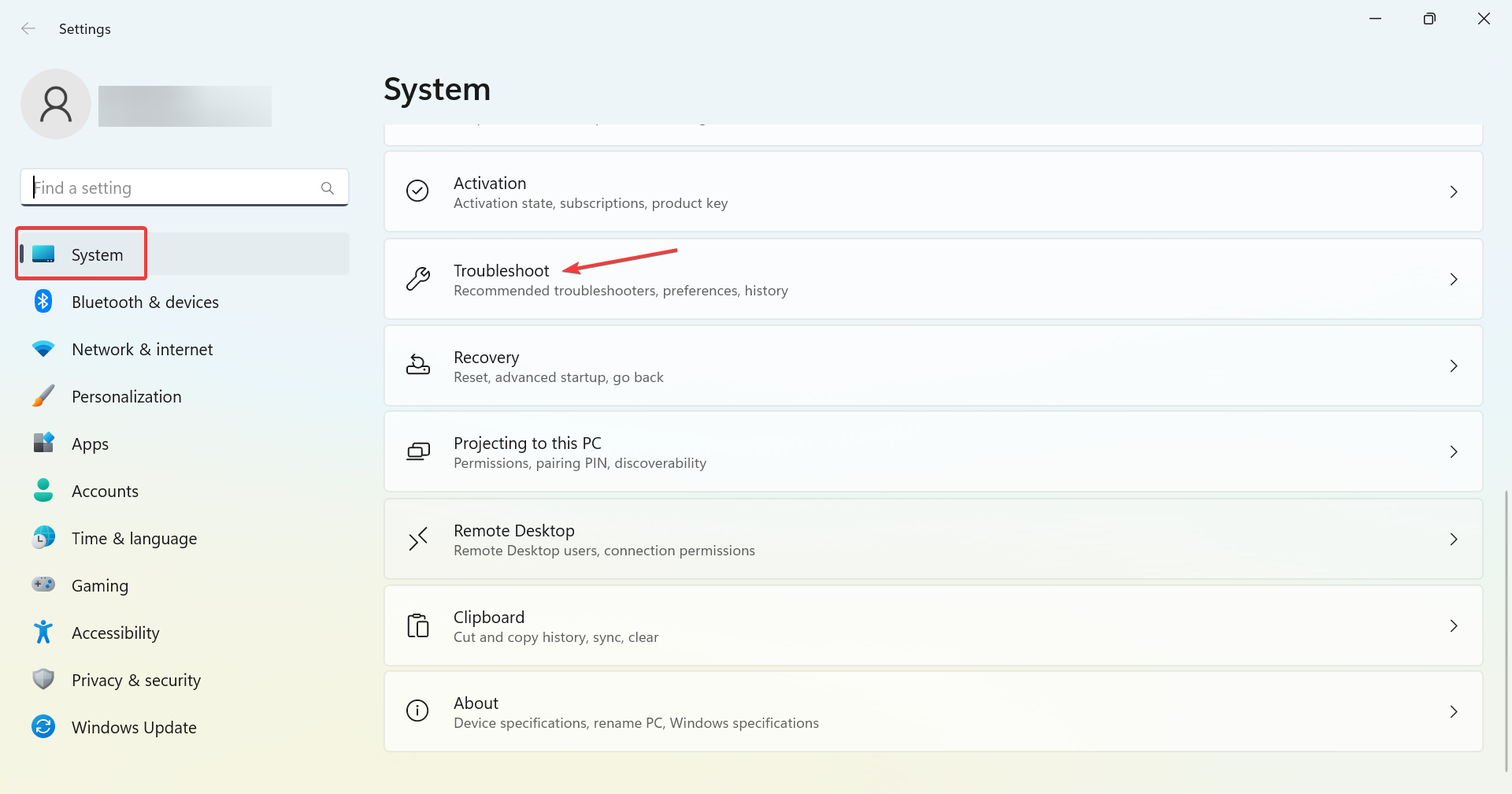Expand the Recovery chevron
This screenshot has width=1512, height=794.
tap(1454, 366)
